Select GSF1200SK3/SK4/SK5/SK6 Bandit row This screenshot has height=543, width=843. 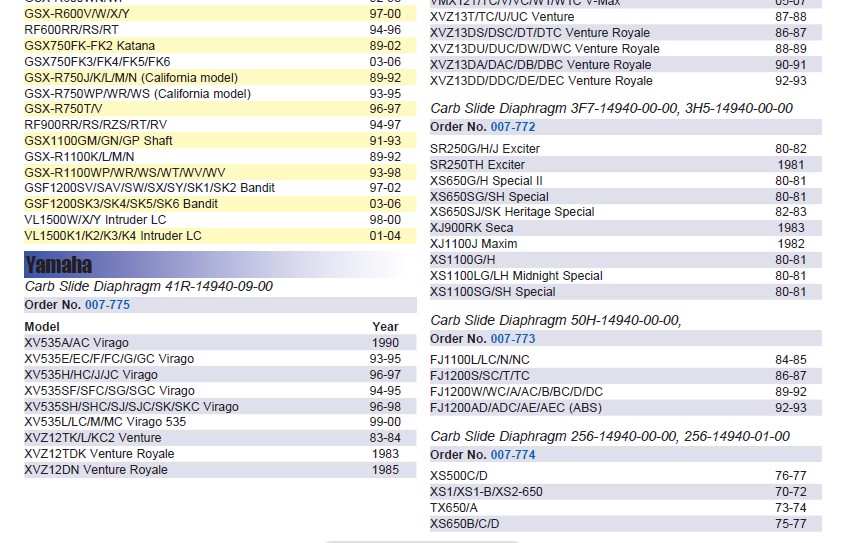point(220,204)
